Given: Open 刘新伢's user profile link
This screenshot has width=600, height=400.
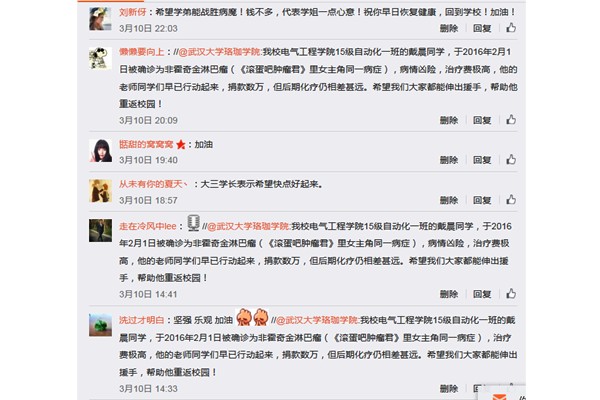Looking at the screenshot, I should click(133, 12).
